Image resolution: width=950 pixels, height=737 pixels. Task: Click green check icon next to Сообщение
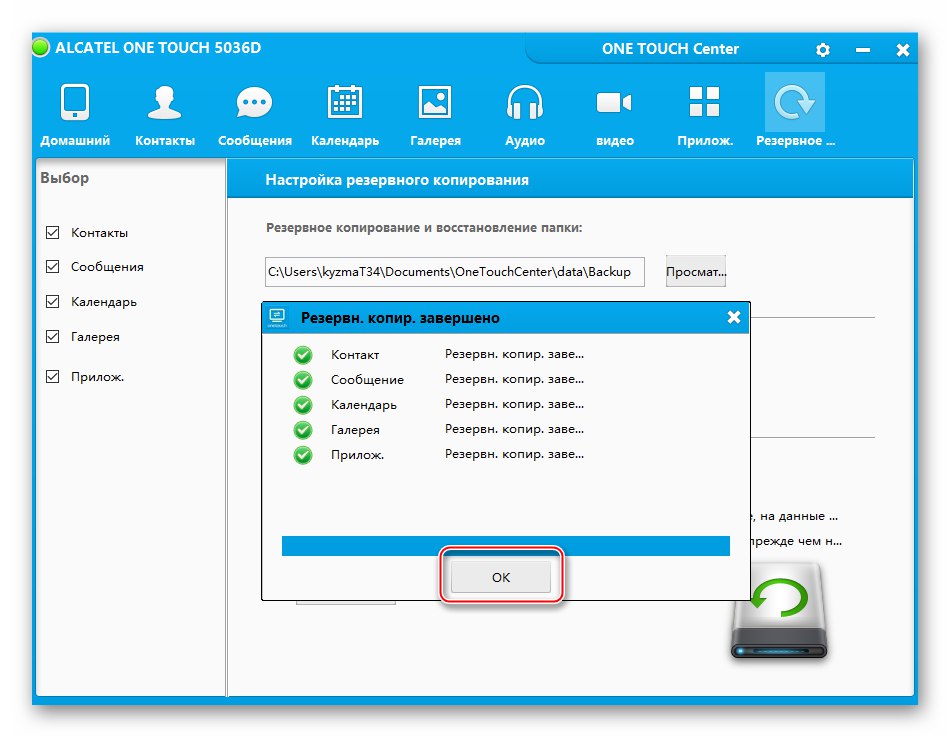click(303, 380)
